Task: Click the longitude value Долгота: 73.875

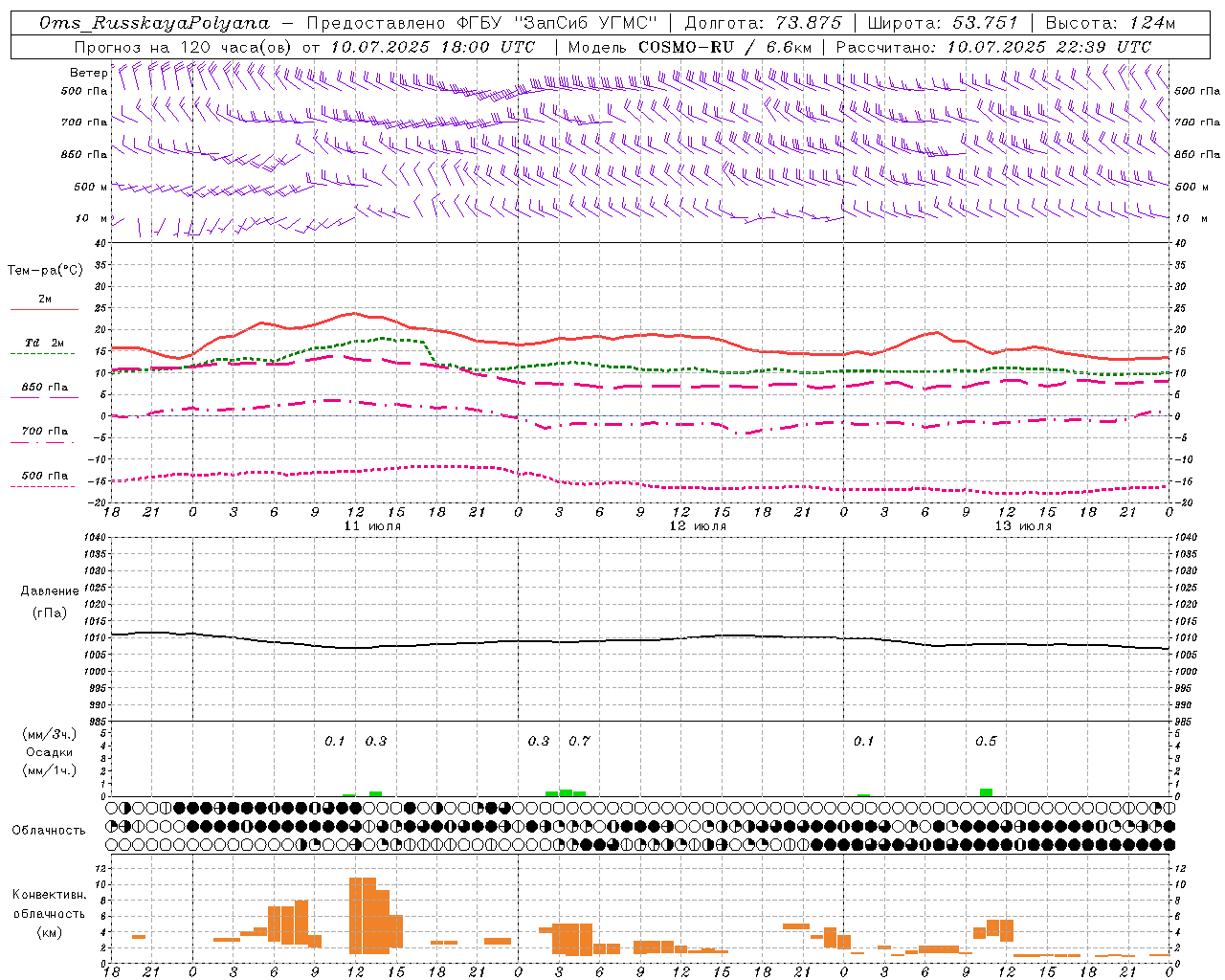Action: (764, 23)
